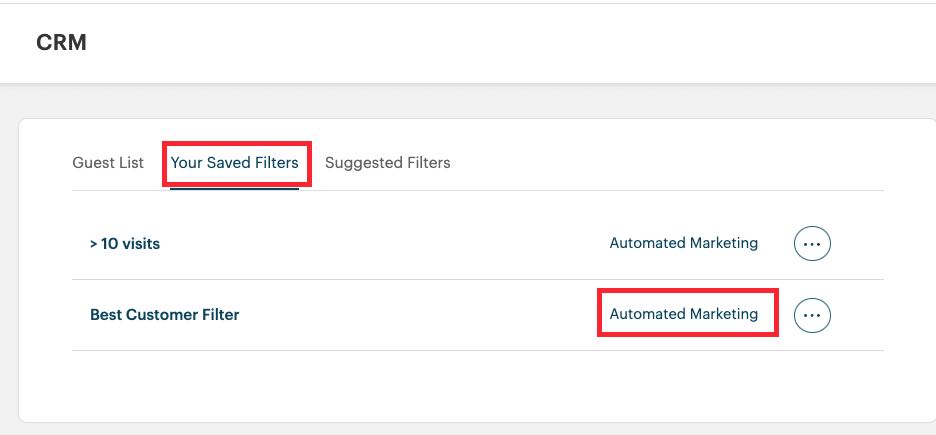Image resolution: width=936 pixels, height=435 pixels.
Task: Open more options for > 10 visits filter
Action: tap(812, 243)
